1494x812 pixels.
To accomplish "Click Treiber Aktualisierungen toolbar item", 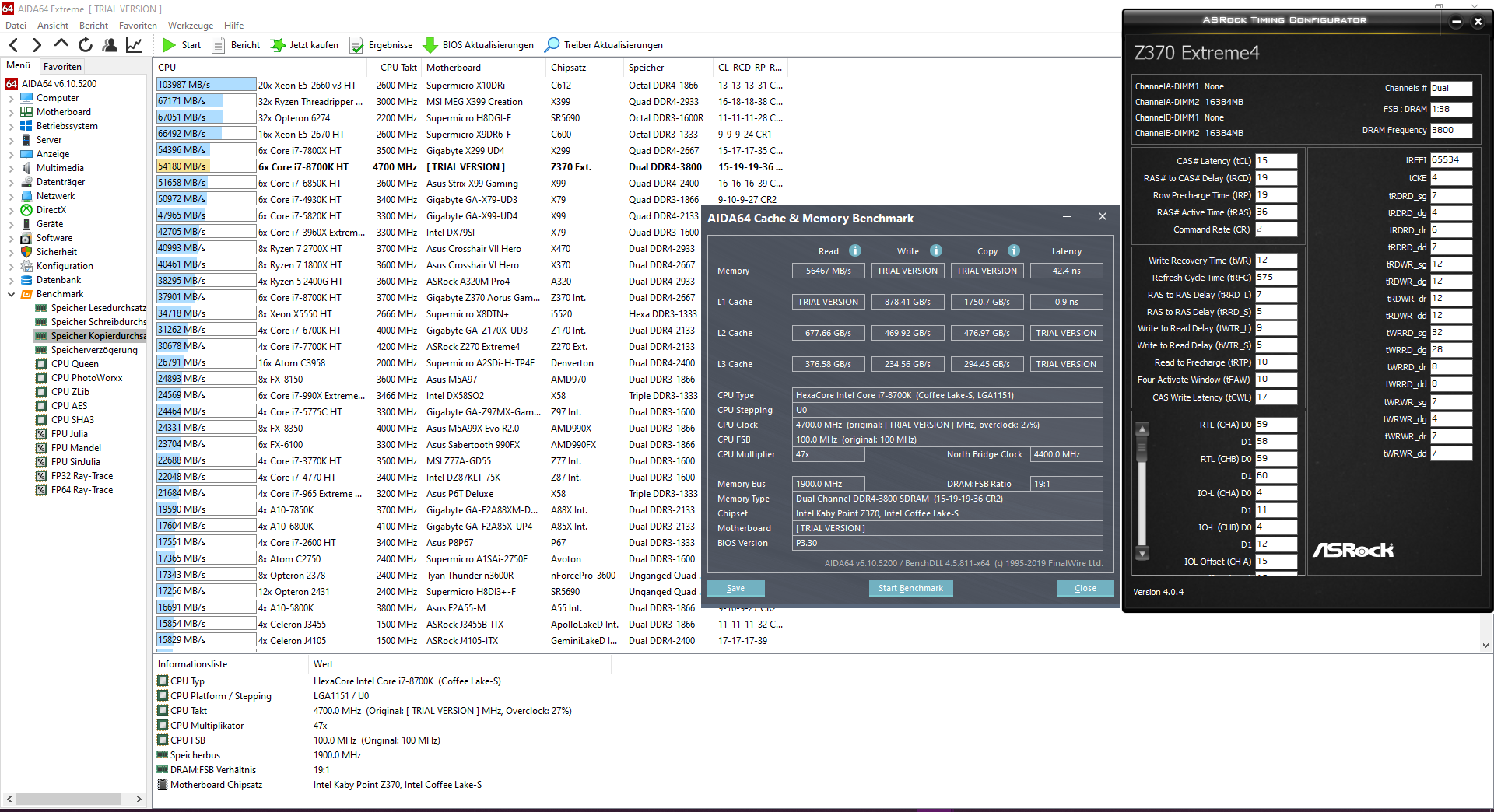I will [x=604, y=45].
